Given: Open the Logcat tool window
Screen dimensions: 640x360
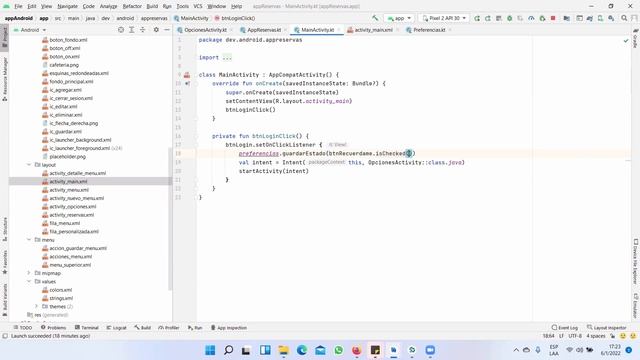Looking at the screenshot, I should pyautogui.click(x=117, y=328).
